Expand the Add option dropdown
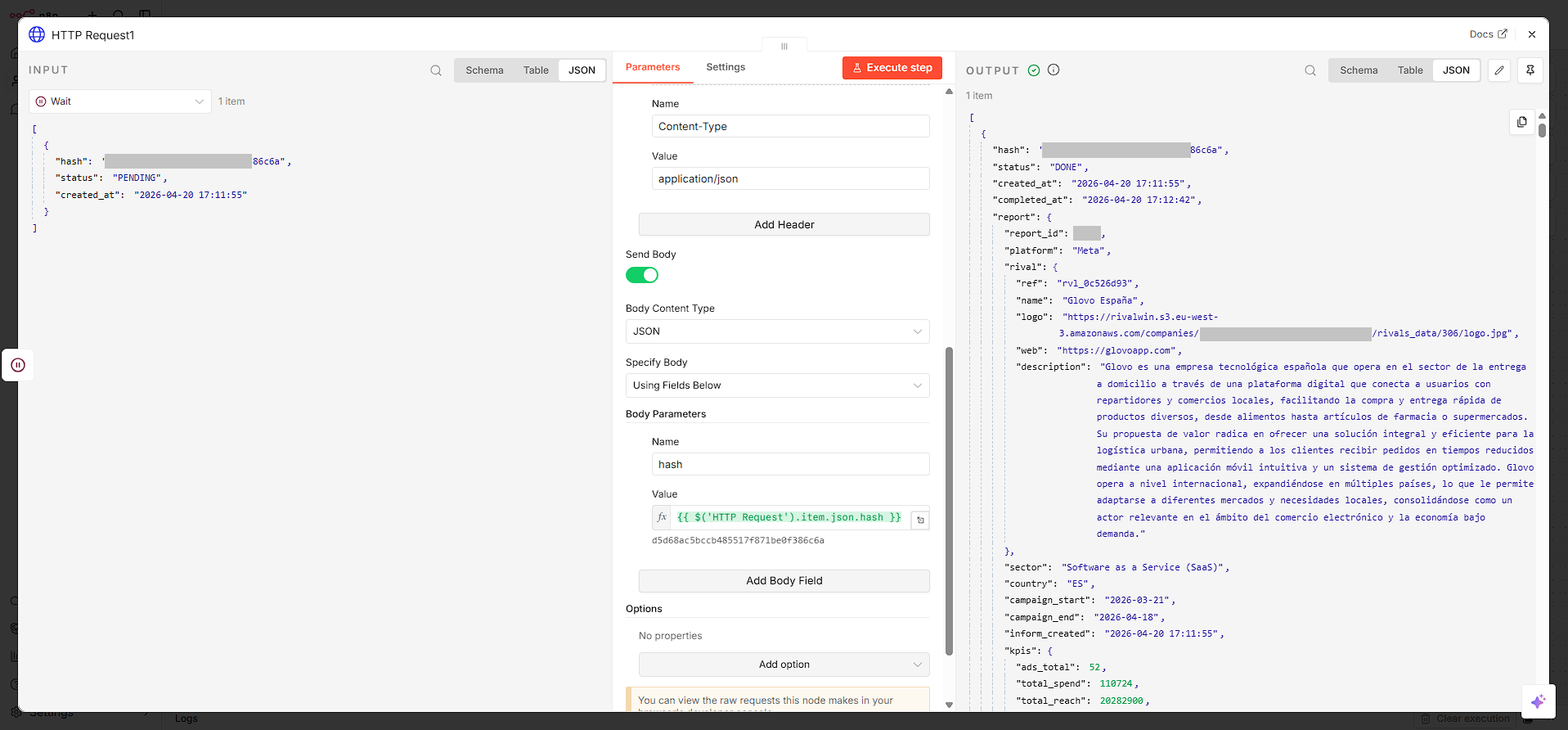The width and height of the screenshot is (1568, 730). click(x=784, y=665)
